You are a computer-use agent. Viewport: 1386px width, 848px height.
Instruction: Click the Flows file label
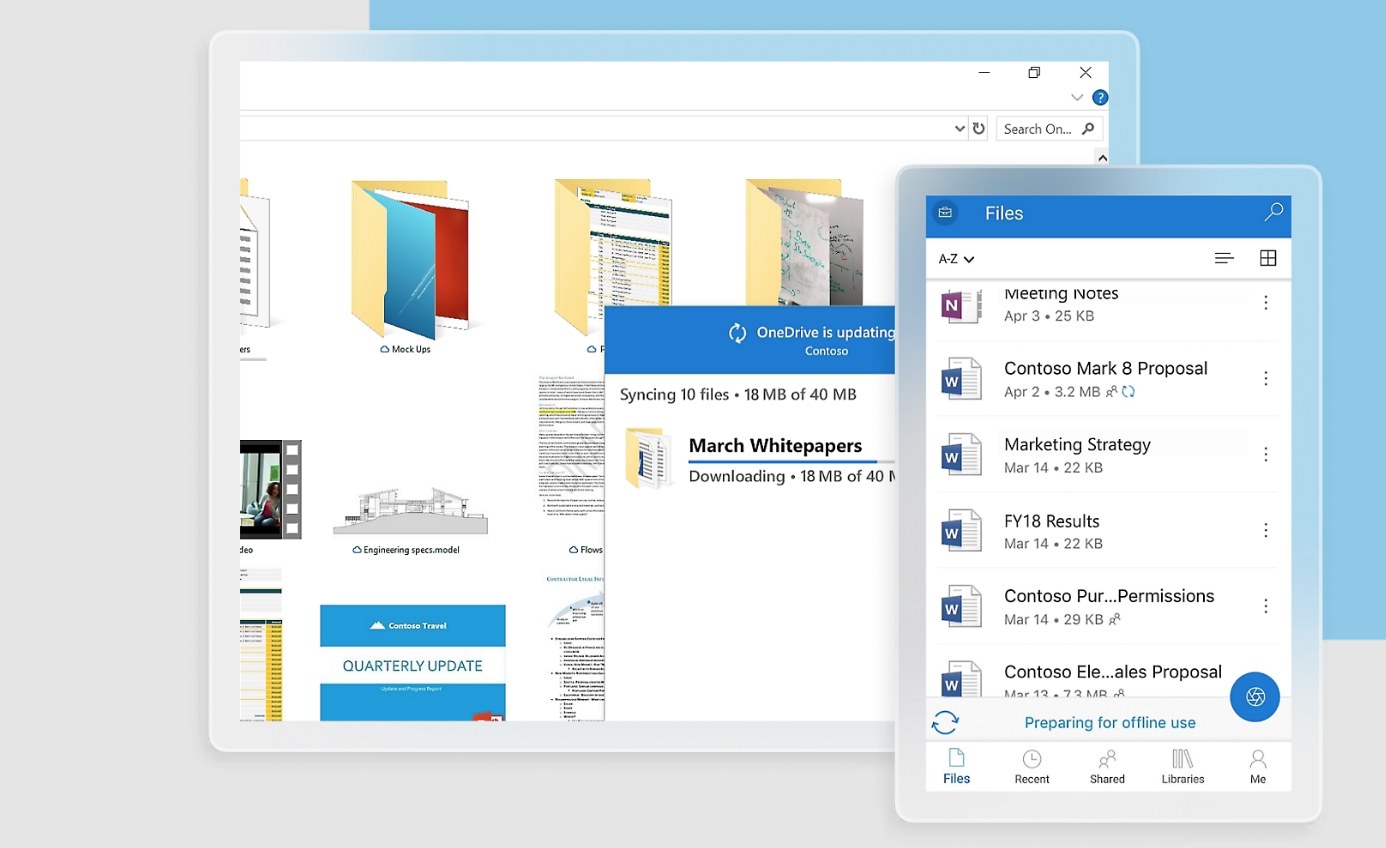pos(585,550)
